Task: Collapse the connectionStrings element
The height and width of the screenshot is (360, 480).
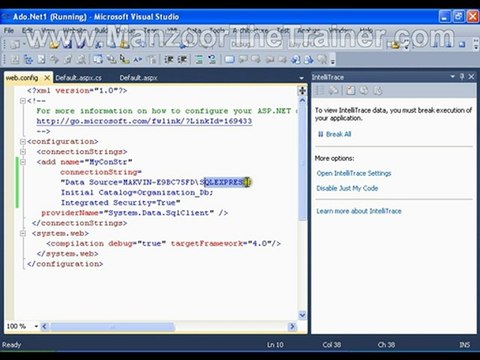Action: (x=23, y=152)
